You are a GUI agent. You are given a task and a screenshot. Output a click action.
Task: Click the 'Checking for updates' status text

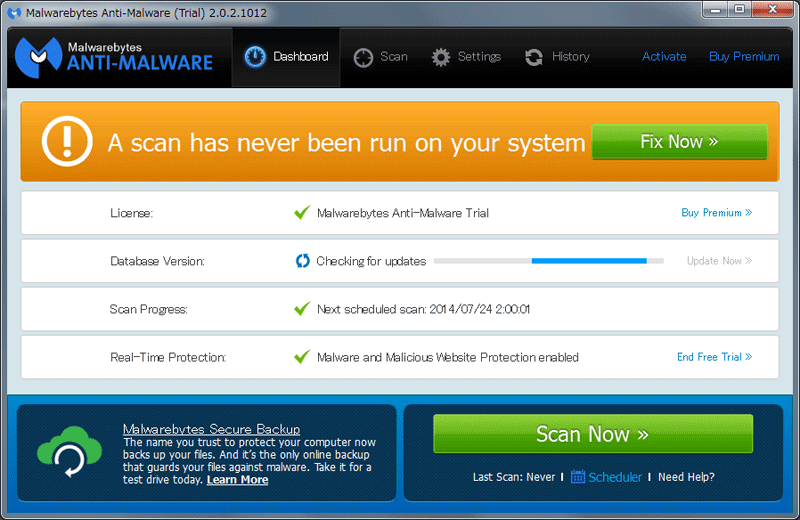[x=371, y=261]
